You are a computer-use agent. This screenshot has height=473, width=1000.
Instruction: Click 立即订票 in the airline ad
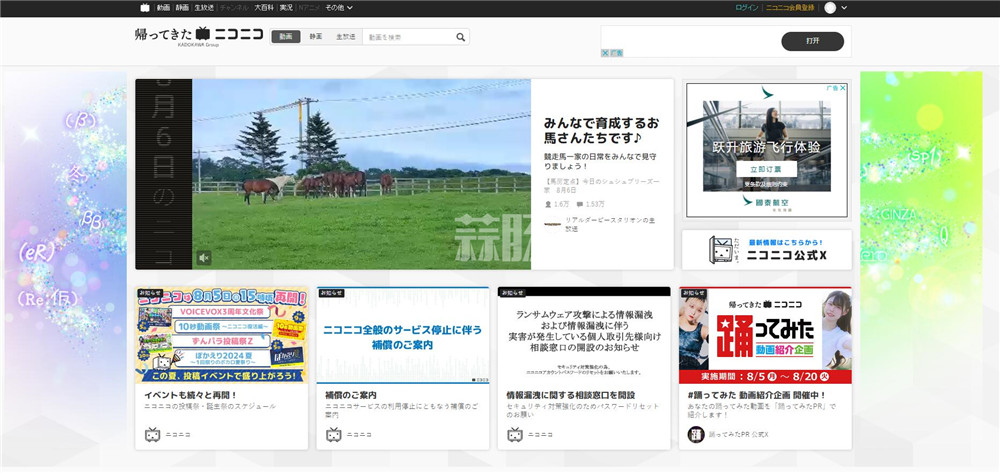[x=767, y=169]
